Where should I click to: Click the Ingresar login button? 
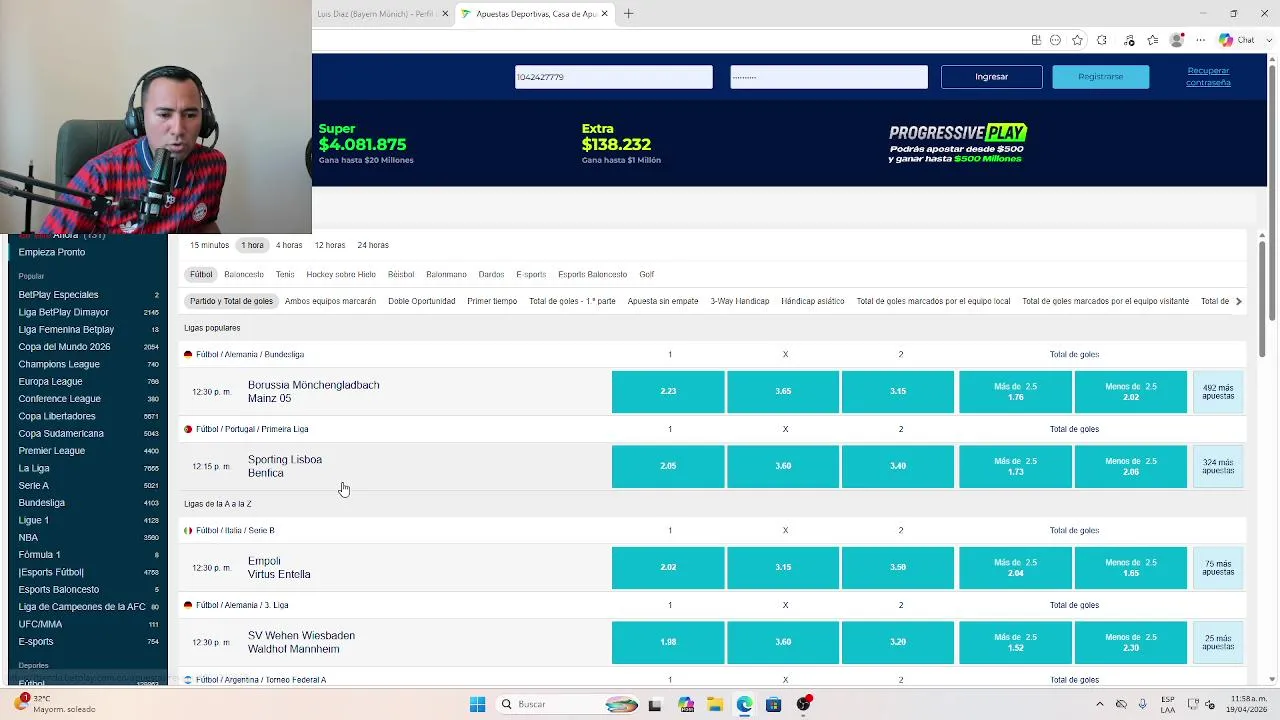click(x=992, y=77)
